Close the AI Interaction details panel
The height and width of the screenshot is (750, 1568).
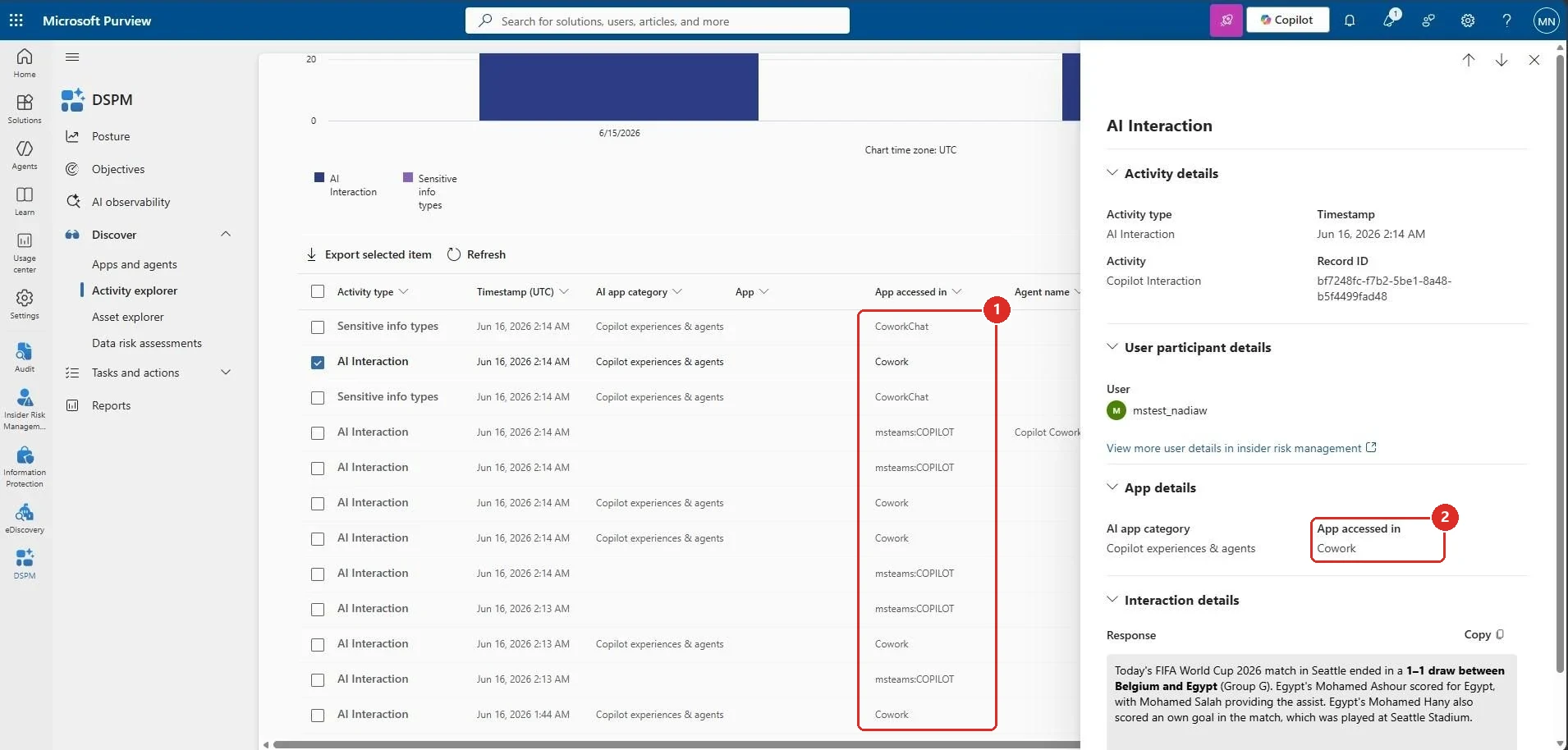pos(1534,60)
